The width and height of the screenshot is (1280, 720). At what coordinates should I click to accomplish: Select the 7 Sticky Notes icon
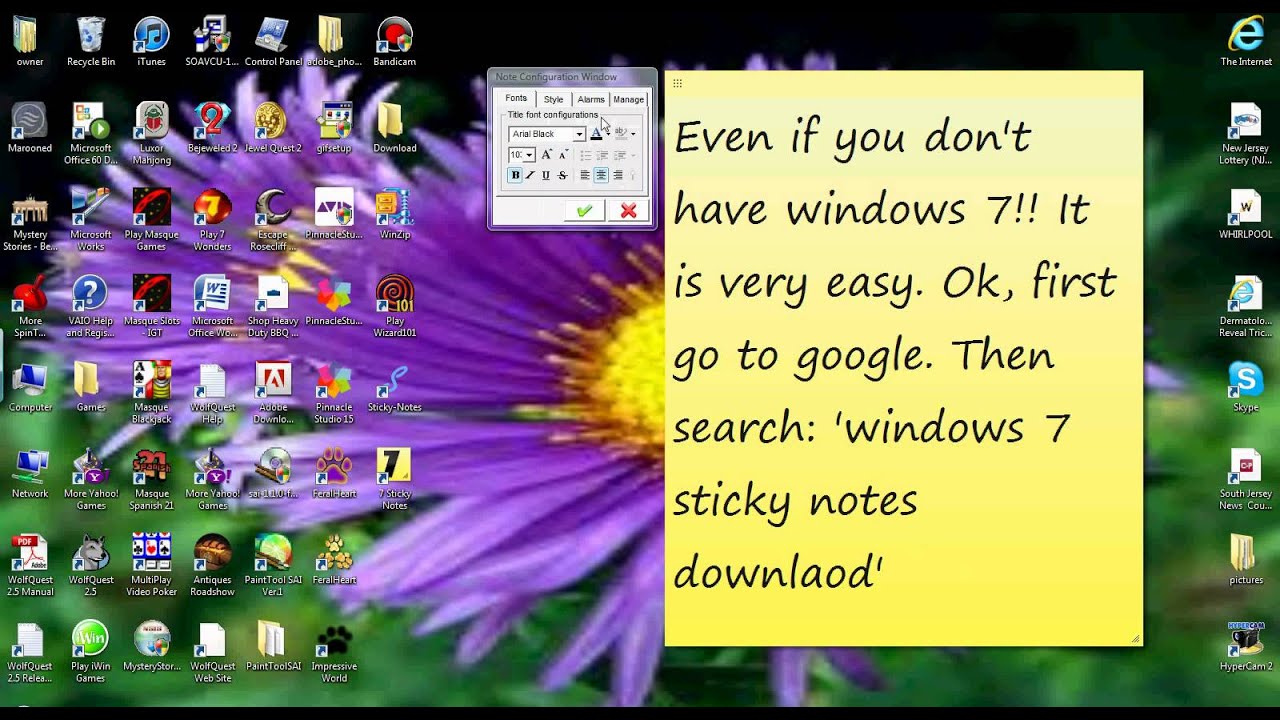point(395,478)
